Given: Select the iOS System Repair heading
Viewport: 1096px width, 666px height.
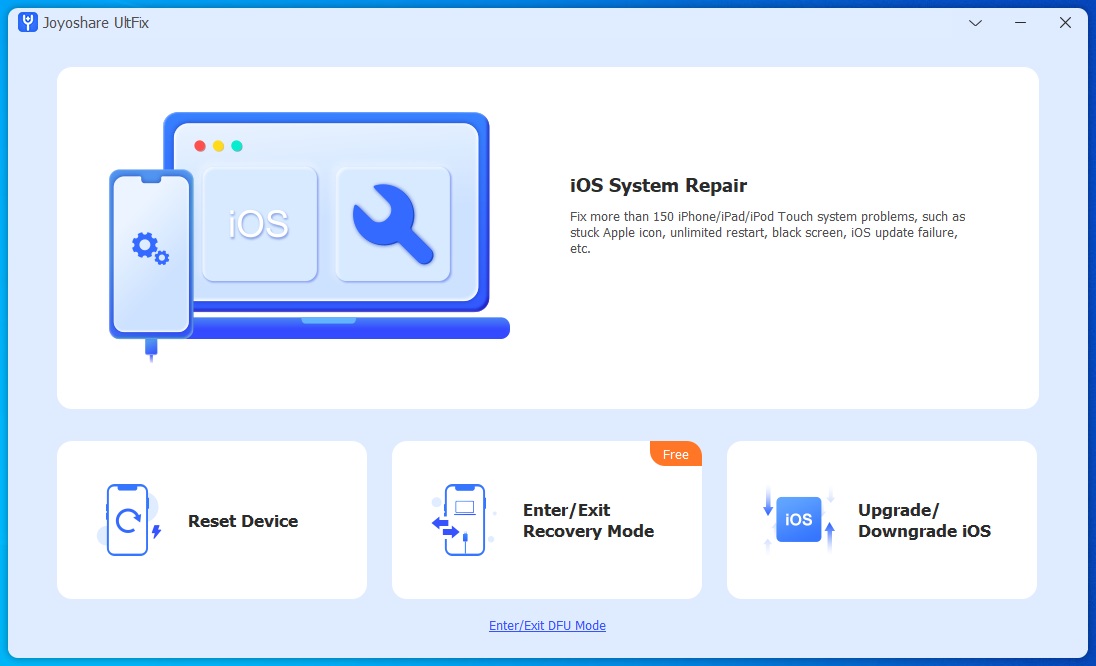Looking at the screenshot, I should [658, 185].
